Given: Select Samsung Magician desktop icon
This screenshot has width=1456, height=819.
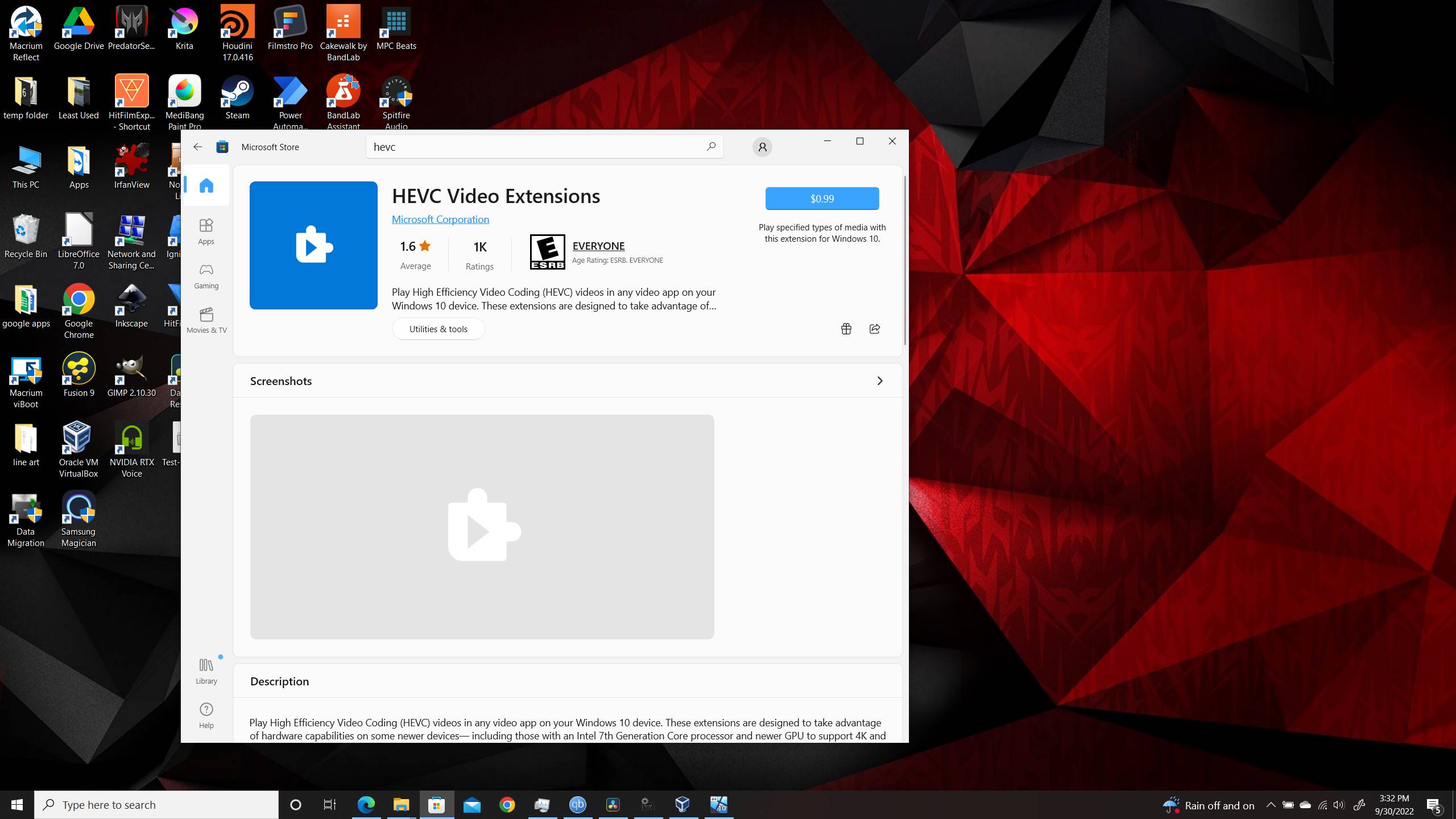Looking at the screenshot, I should click(x=78, y=520).
